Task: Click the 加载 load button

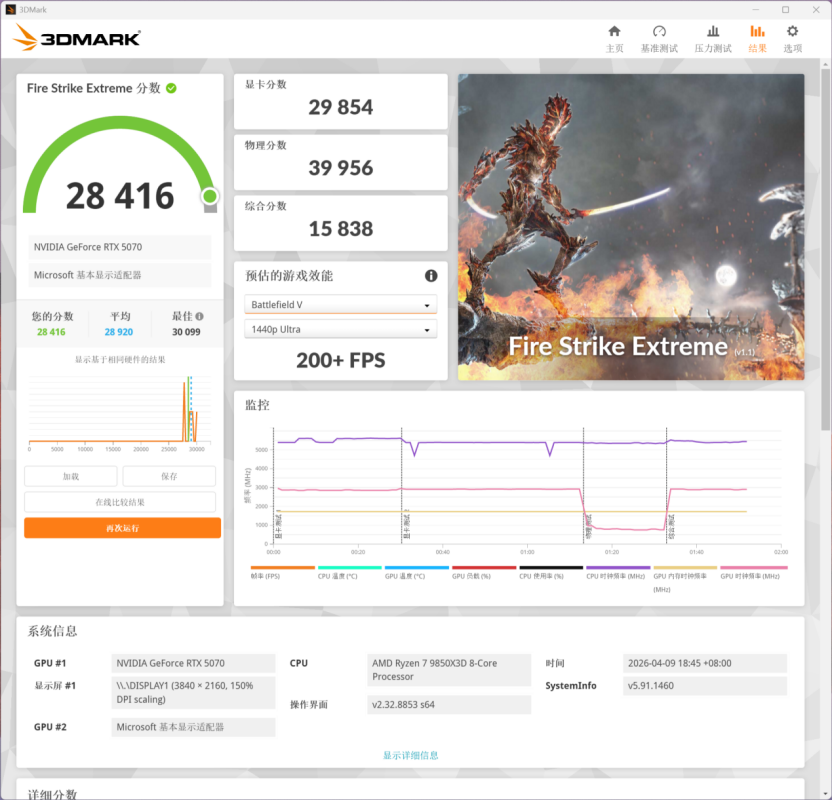Action: [x=71, y=477]
